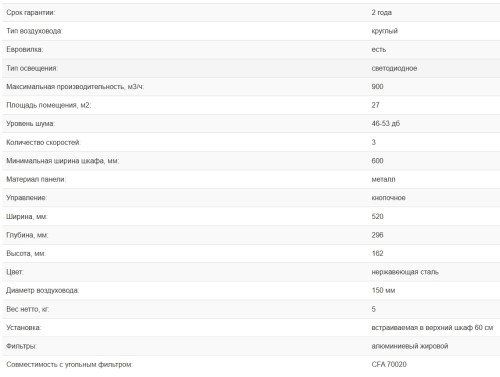Image resolution: width=500 pixels, height=377 pixels.
Task: Click the 'Количество скоростей' label
Action: click(x=43, y=142)
